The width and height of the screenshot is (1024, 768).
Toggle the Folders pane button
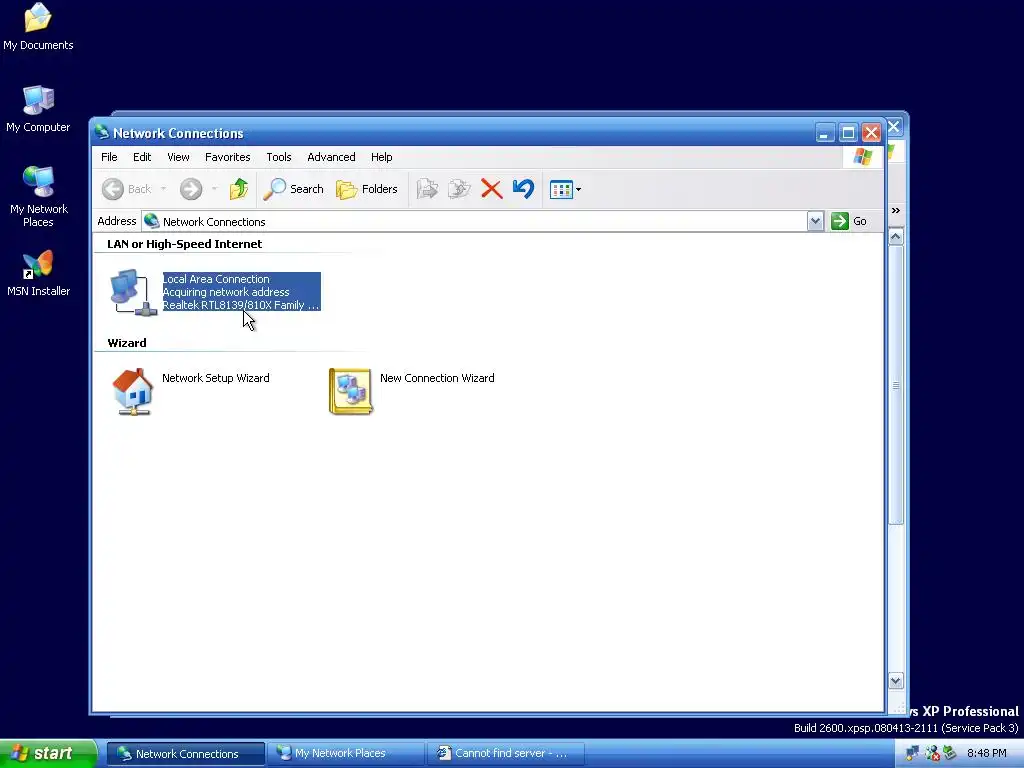tap(366, 189)
